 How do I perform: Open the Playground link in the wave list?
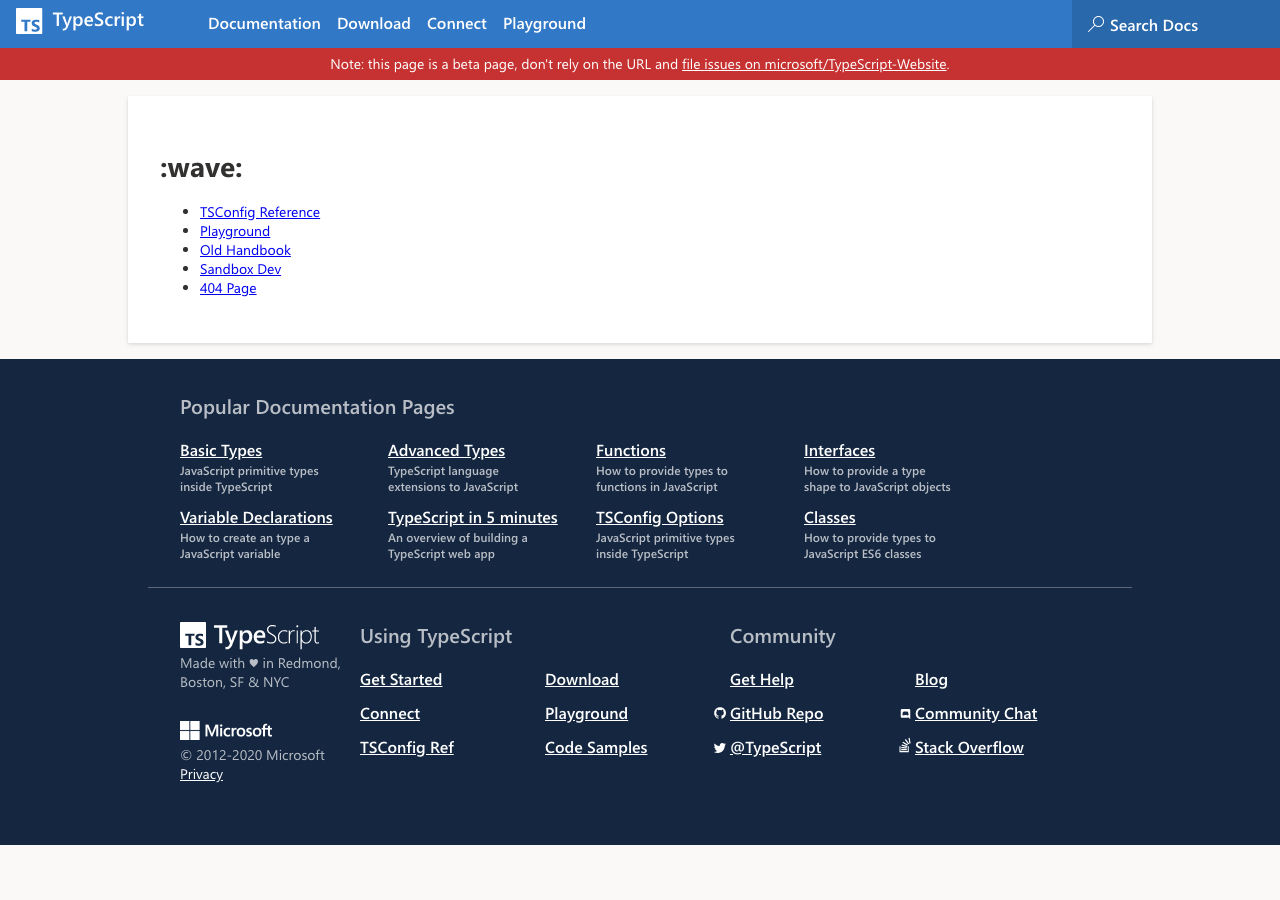[235, 231]
